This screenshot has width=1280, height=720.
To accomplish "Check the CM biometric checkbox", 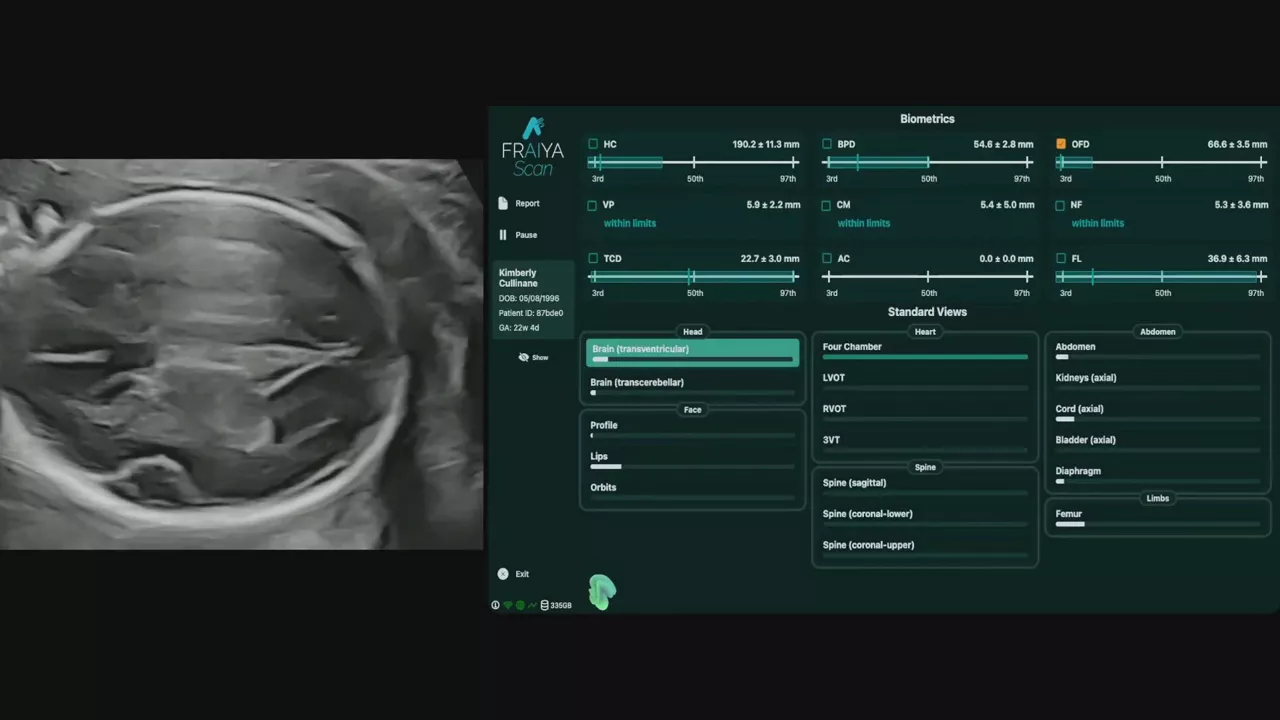I will pyautogui.click(x=827, y=205).
